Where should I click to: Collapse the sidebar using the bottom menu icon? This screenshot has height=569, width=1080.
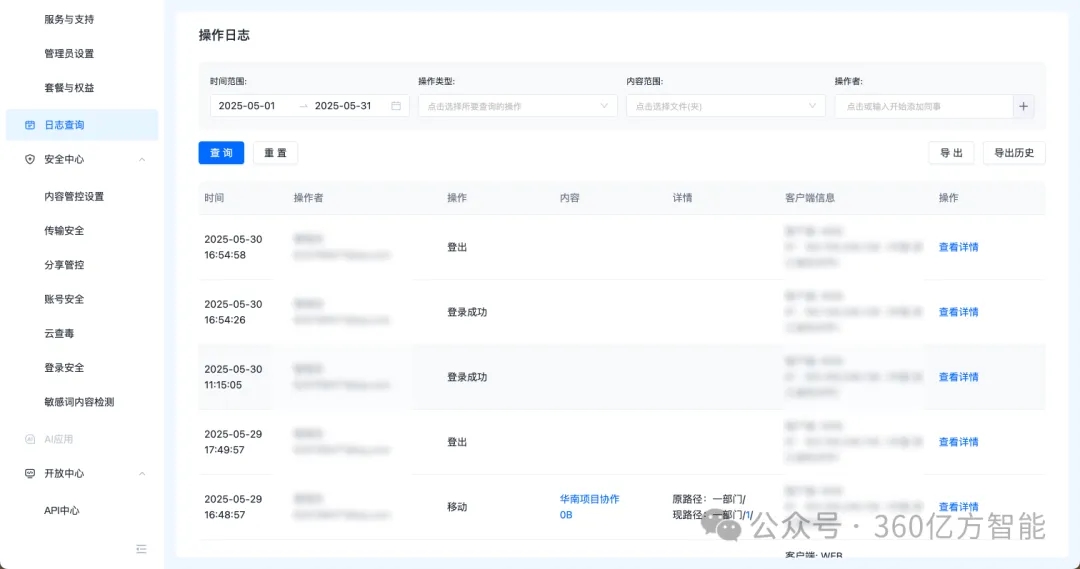click(141, 549)
